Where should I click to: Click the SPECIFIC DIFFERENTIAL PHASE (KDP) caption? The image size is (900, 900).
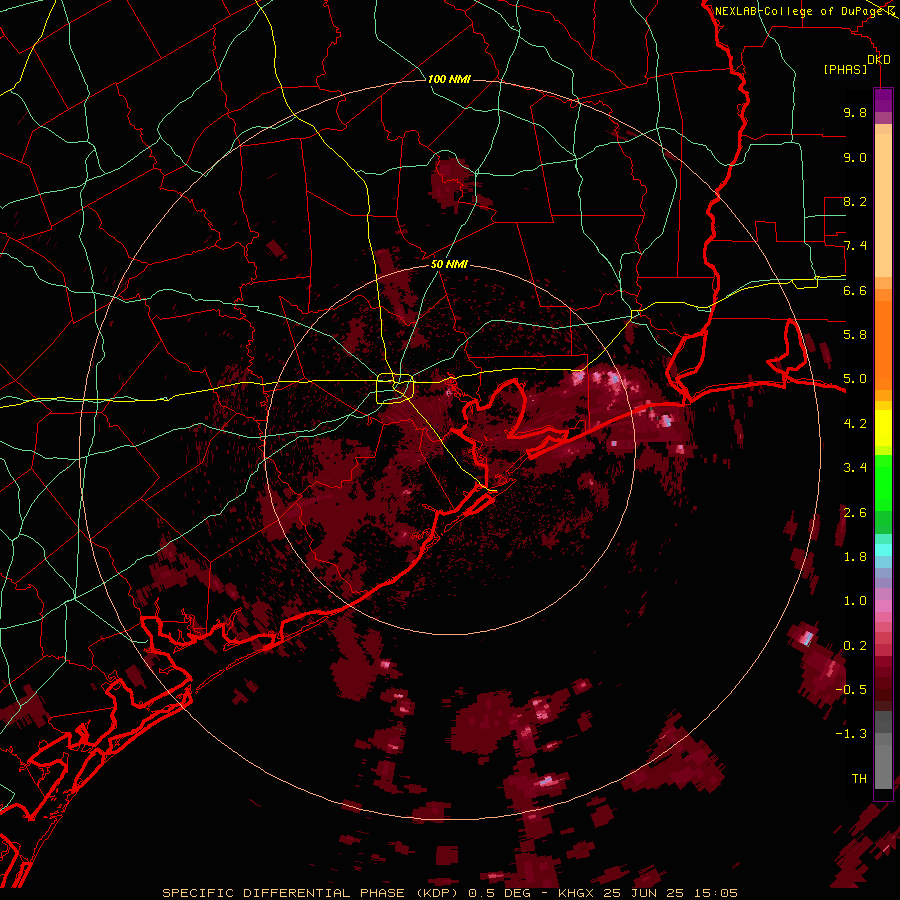pyautogui.click(x=312, y=893)
